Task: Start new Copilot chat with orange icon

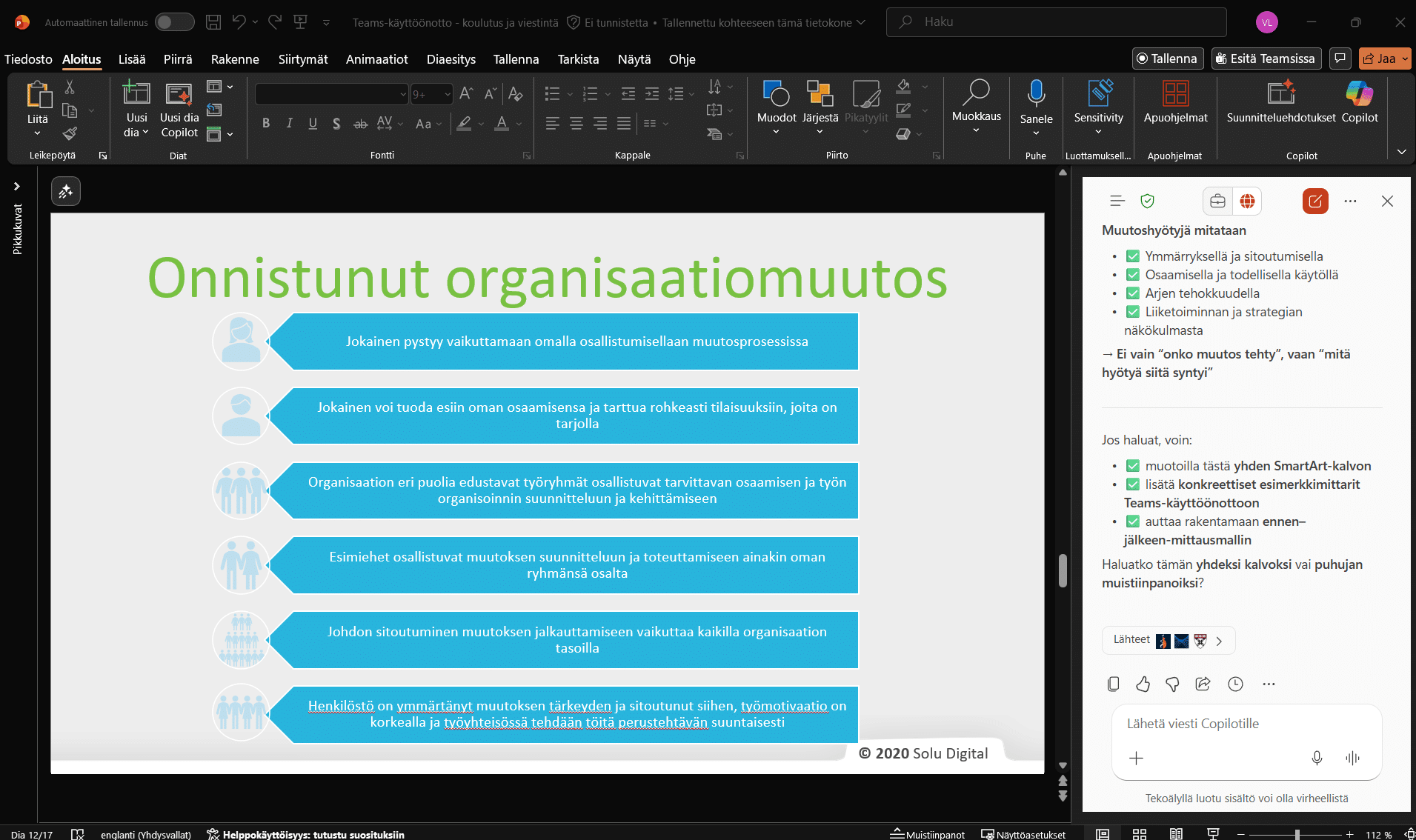Action: pyautogui.click(x=1315, y=201)
